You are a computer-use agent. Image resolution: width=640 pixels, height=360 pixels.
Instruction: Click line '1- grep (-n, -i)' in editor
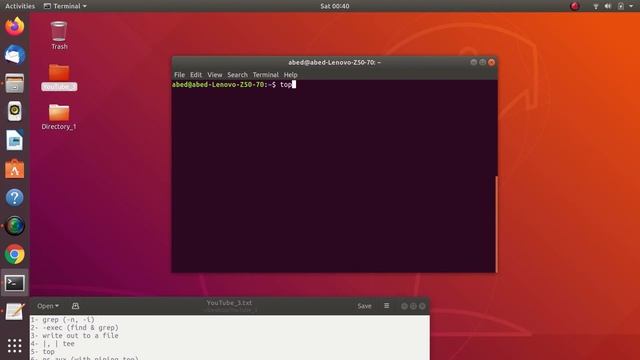point(62,320)
